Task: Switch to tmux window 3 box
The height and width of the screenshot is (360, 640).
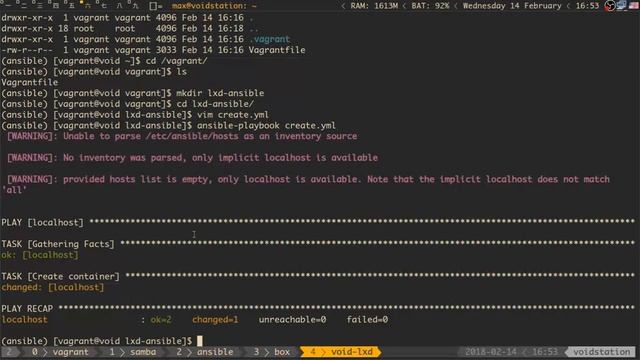Action: coord(271,352)
